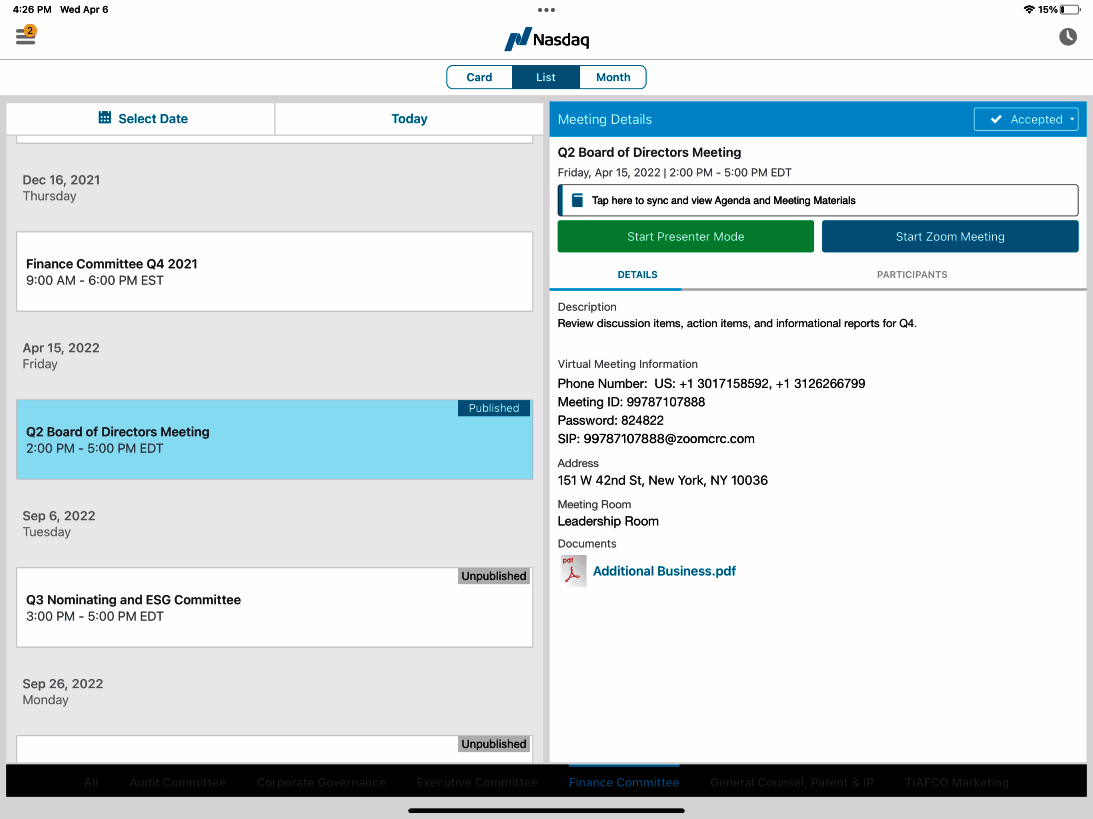Switch to Month view

coord(613,77)
